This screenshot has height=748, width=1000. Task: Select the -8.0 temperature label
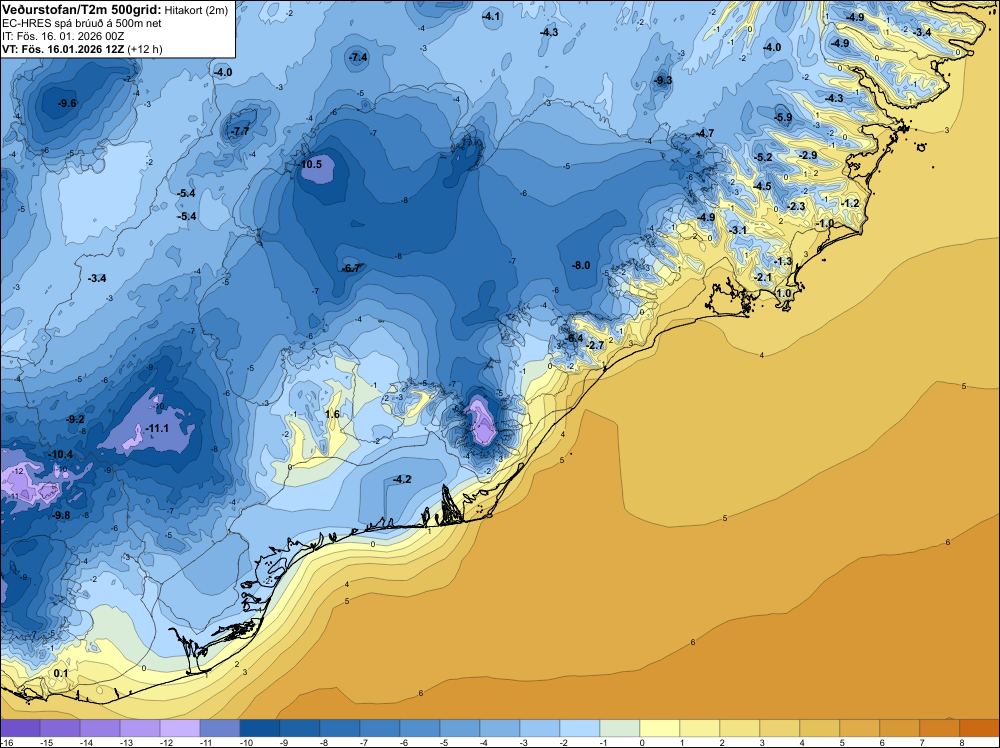pos(580,265)
